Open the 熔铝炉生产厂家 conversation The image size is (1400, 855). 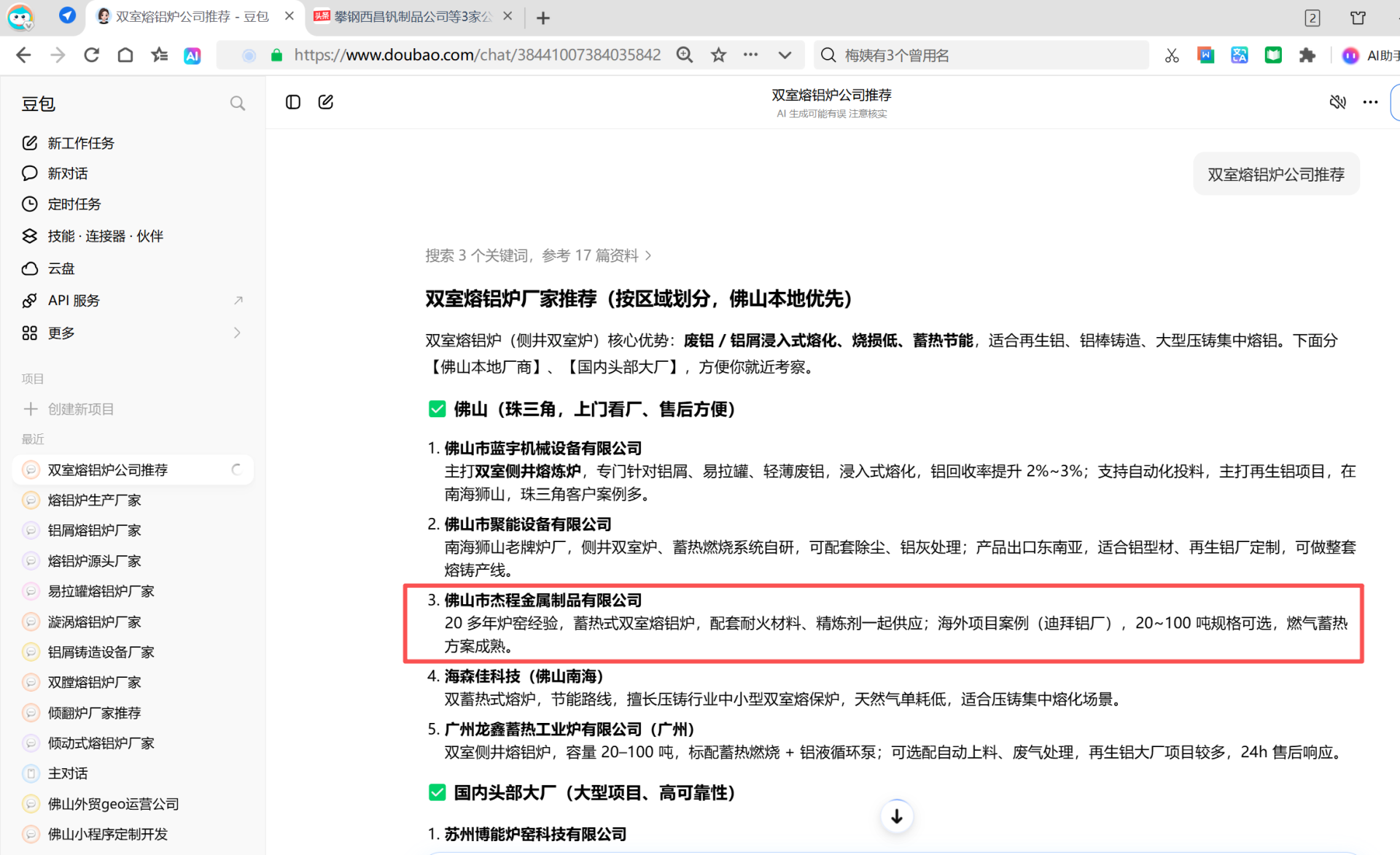(133, 500)
